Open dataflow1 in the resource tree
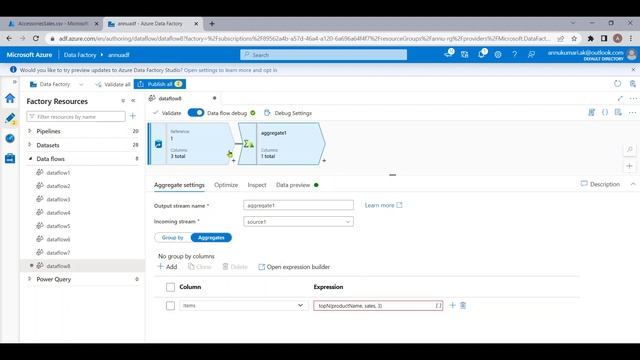 [x=58, y=173]
